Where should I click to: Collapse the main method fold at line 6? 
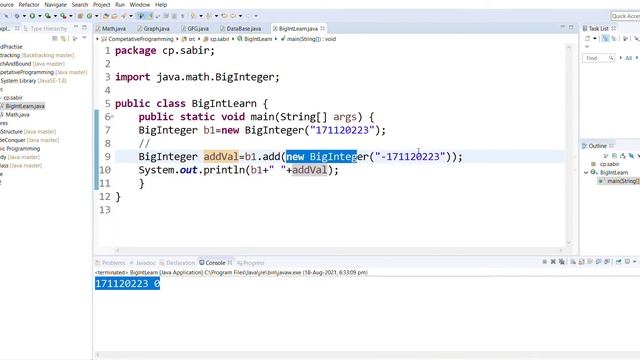pos(113,117)
